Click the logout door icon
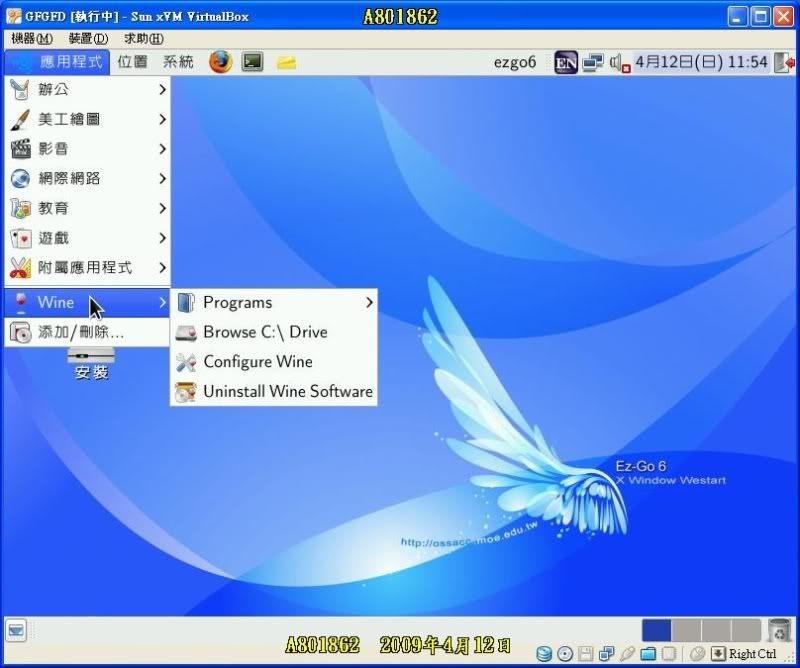Image resolution: width=800 pixels, height=668 pixels. [784, 63]
